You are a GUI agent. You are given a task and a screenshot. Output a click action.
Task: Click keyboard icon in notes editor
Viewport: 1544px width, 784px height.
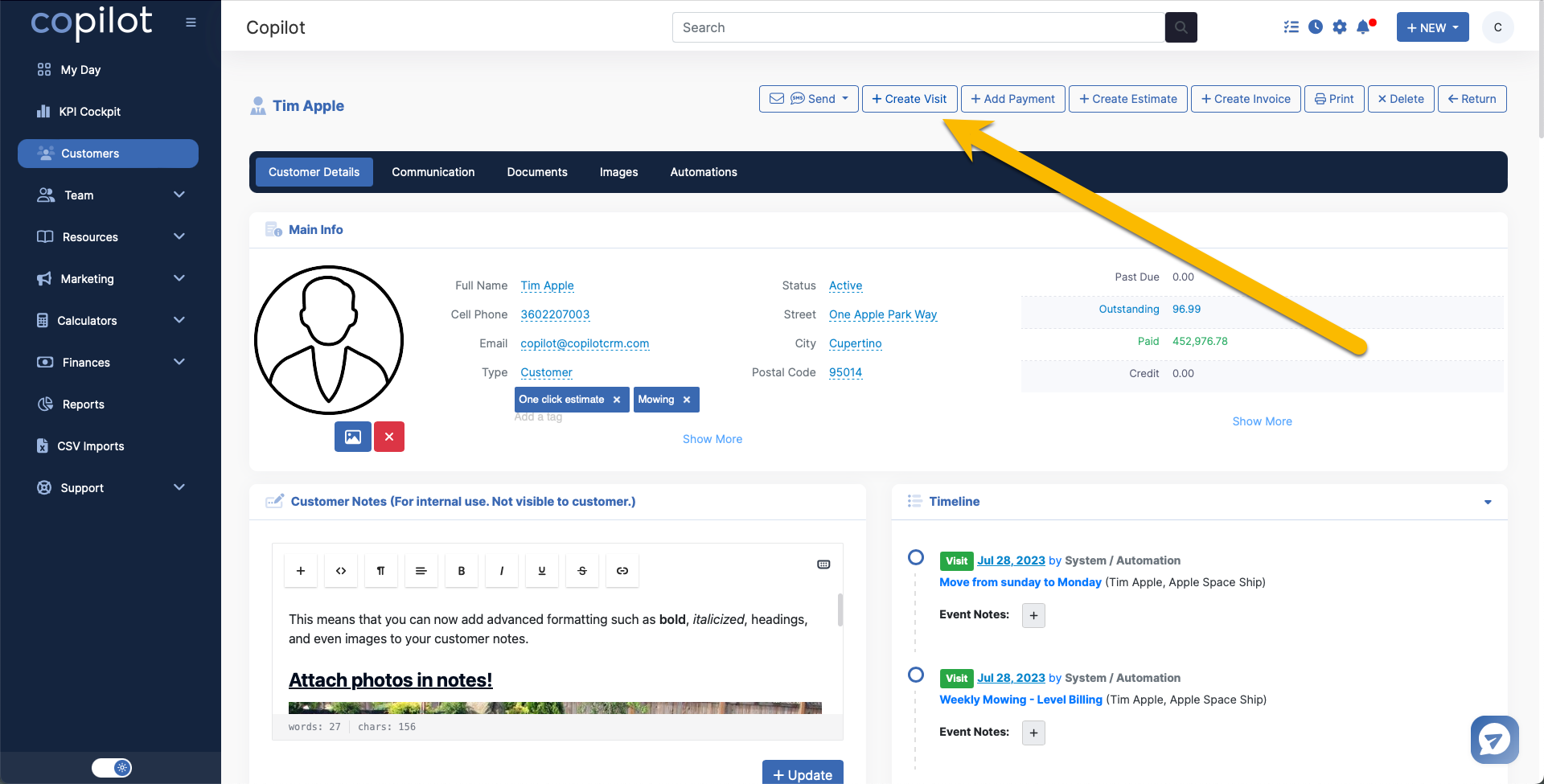823,564
